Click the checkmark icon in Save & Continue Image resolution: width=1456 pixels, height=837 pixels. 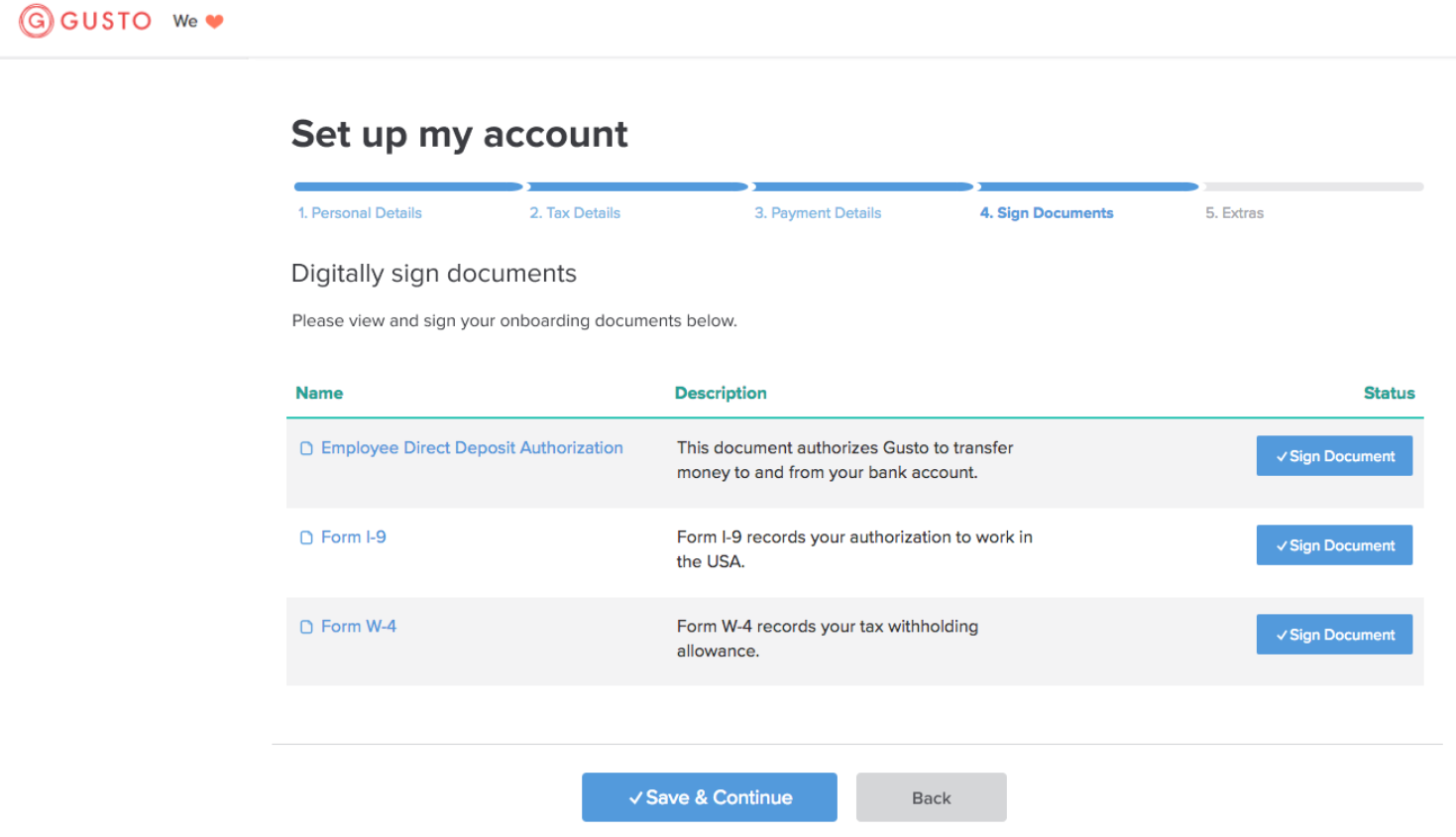coord(637,796)
